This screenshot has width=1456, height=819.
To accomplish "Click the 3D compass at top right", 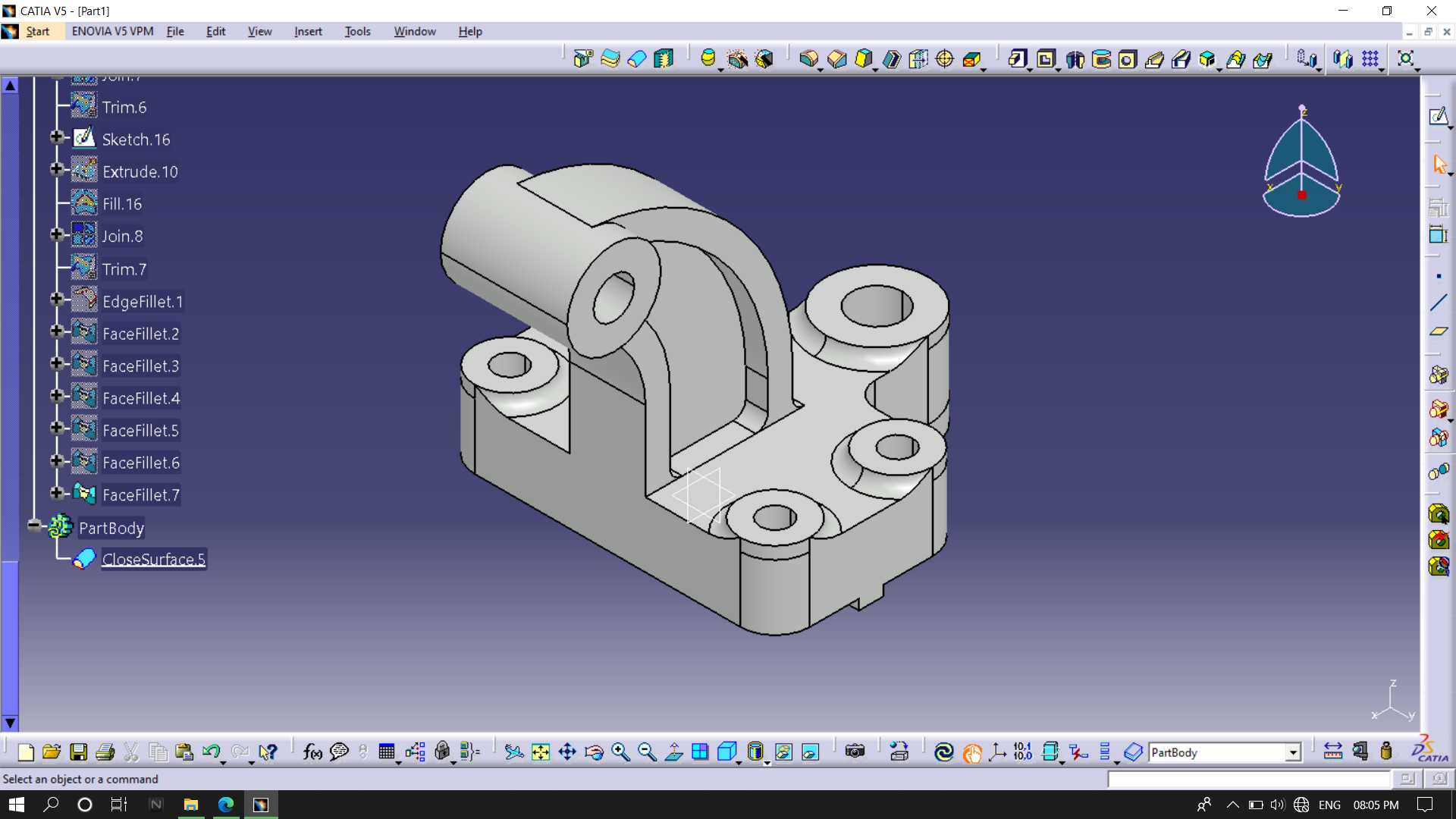I will pyautogui.click(x=1301, y=162).
